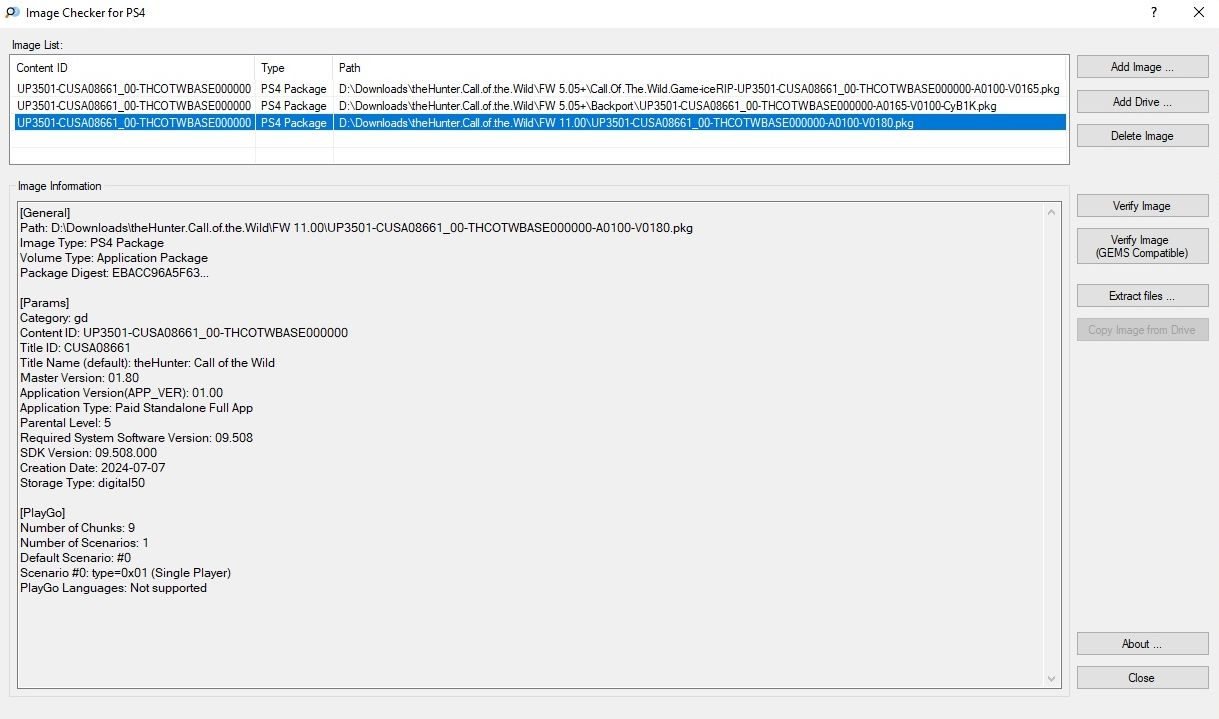This screenshot has height=719, width=1219.
Task: Click the Storage Type: digital50 line
Action: (x=83, y=483)
